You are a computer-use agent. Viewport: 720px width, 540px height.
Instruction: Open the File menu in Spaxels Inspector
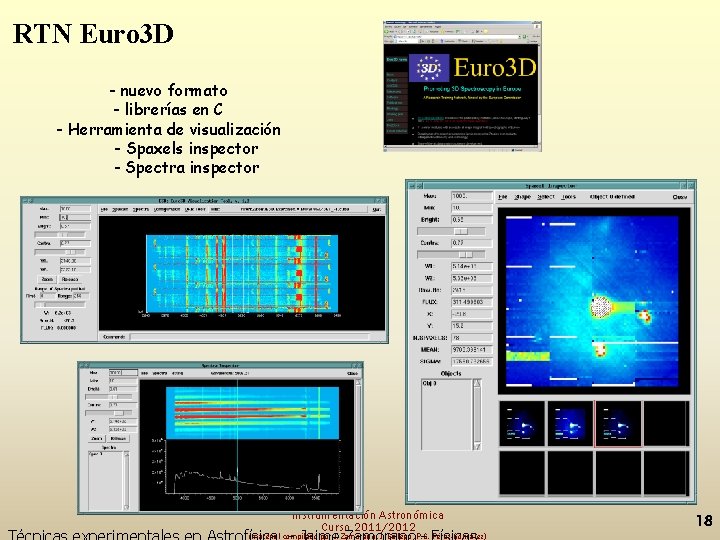tap(502, 197)
